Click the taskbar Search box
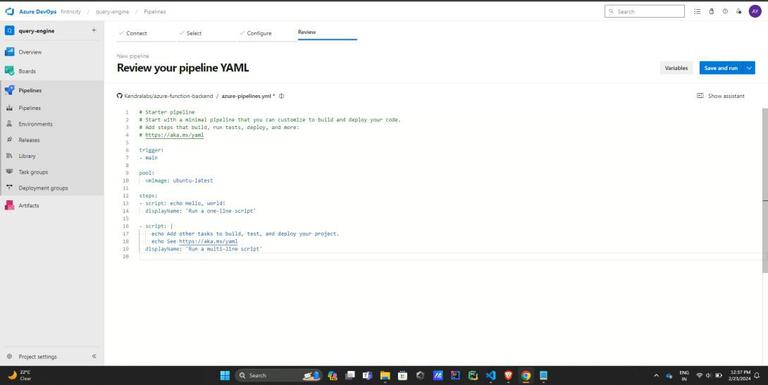This screenshot has height=385, width=768. pos(279,375)
